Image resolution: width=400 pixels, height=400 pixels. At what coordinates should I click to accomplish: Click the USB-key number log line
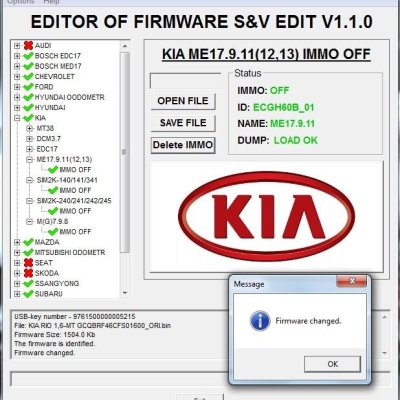[75, 316]
